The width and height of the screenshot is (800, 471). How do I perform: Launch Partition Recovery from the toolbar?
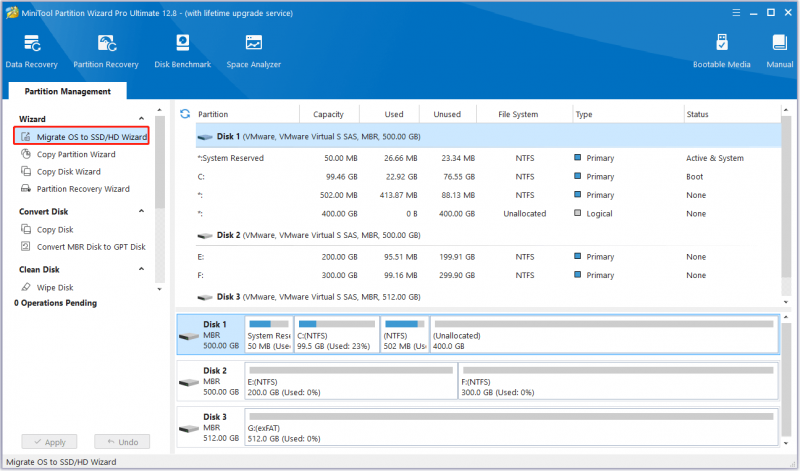106,51
